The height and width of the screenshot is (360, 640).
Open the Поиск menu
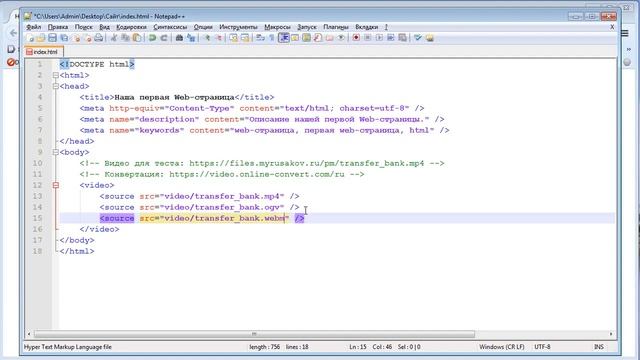83,27
